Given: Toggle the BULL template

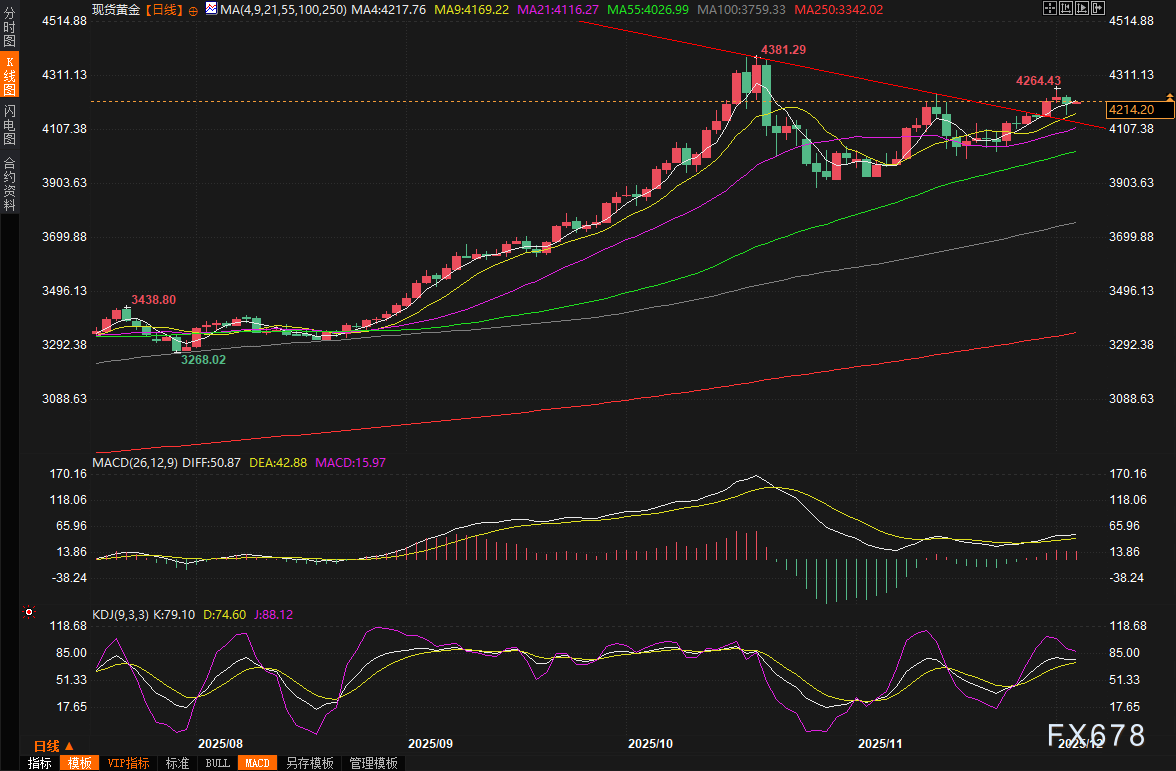Looking at the screenshot, I should tap(217, 763).
